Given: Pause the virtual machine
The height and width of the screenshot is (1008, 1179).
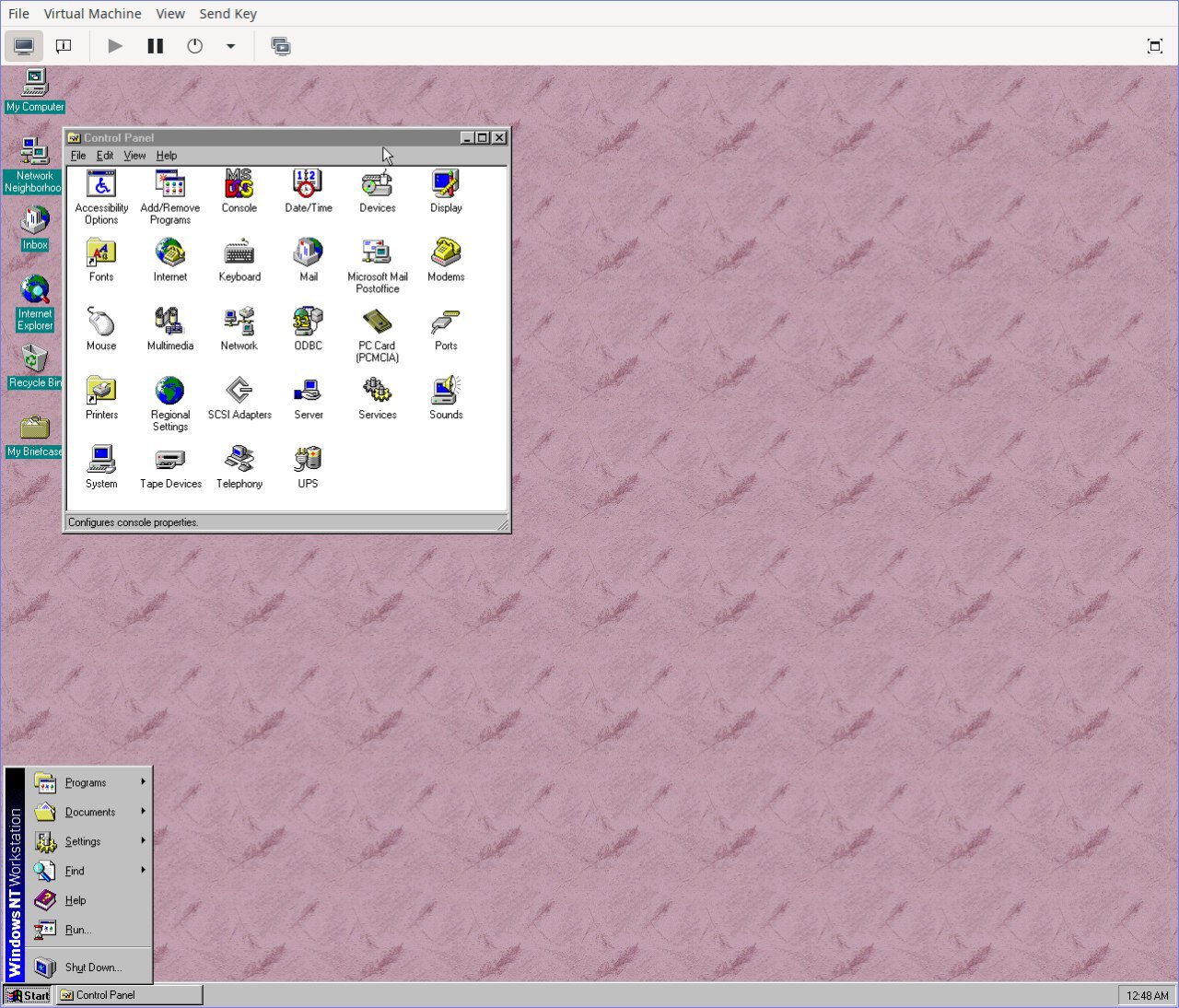Looking at the screenshot, I should [155, 46].
